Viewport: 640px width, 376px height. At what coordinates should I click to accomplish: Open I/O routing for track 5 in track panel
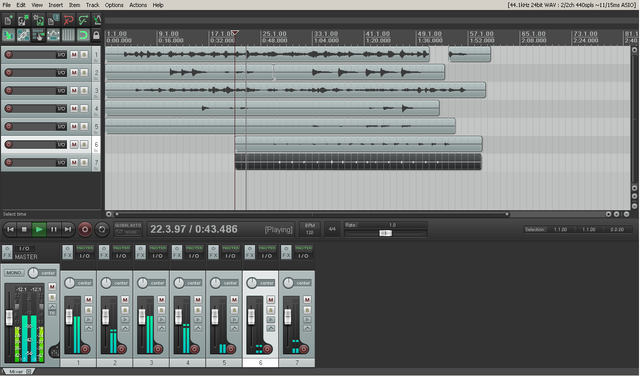61,127
